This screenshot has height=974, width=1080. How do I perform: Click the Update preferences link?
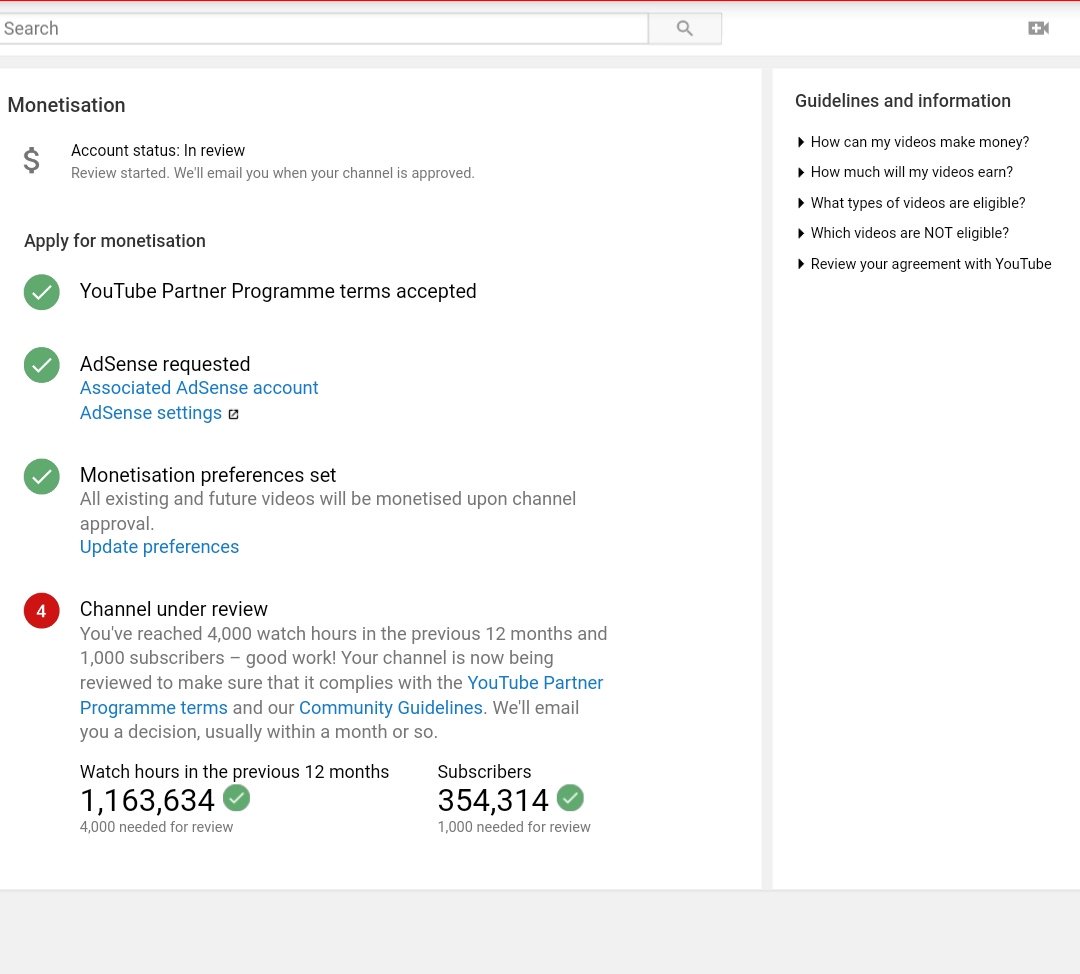click(x=159, y=547)
